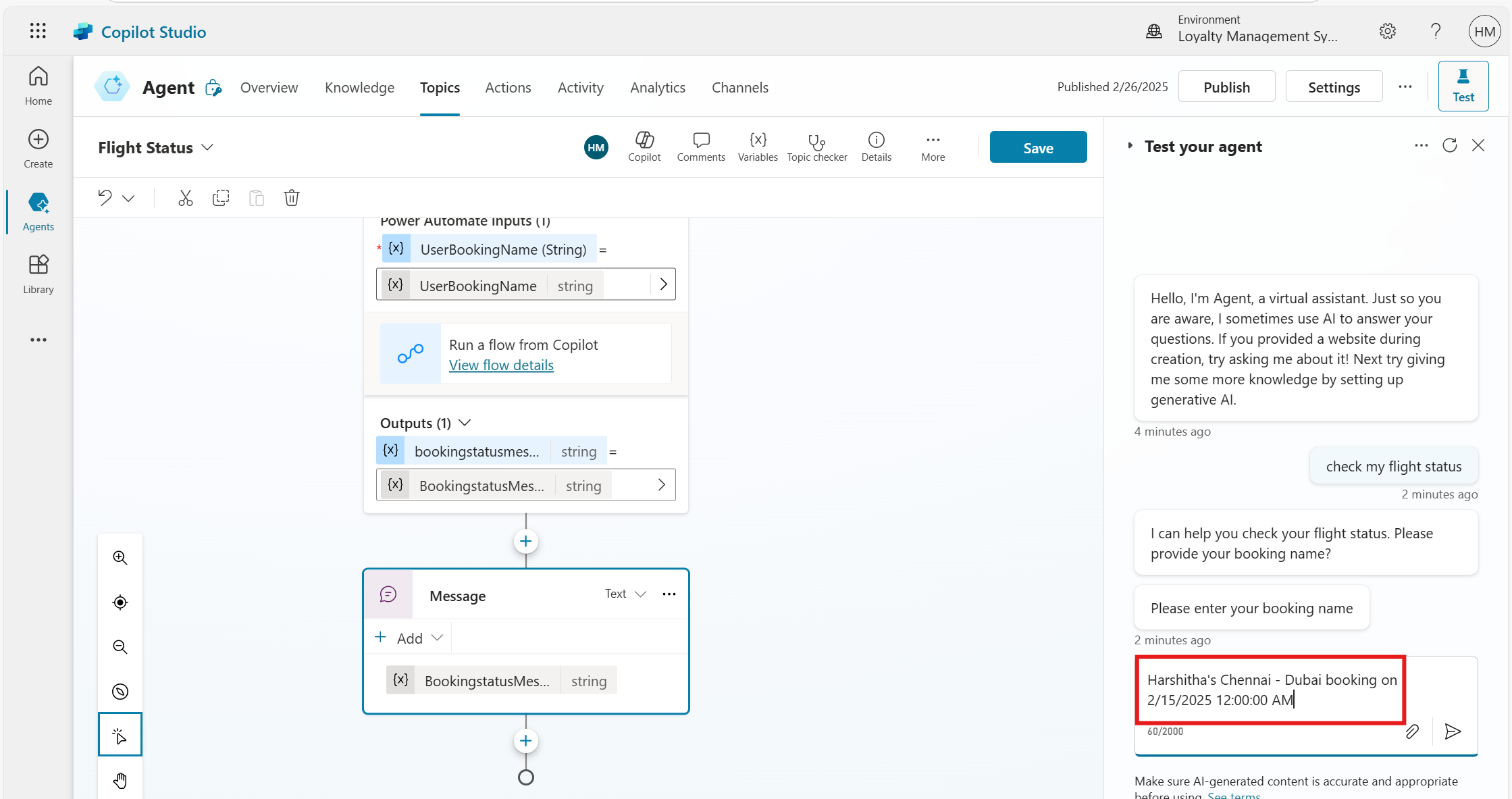This screenshot has height=799, width=1512.
Task: Click the send message arrow
Action: click(x=1453, y=731)
